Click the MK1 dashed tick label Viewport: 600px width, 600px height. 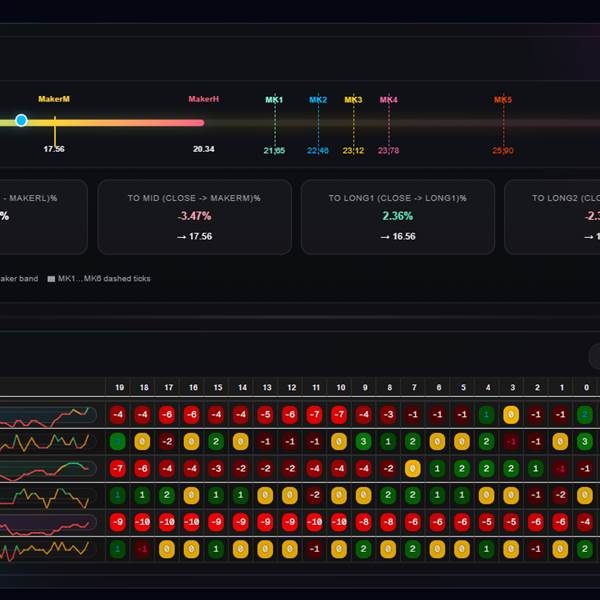274,100
